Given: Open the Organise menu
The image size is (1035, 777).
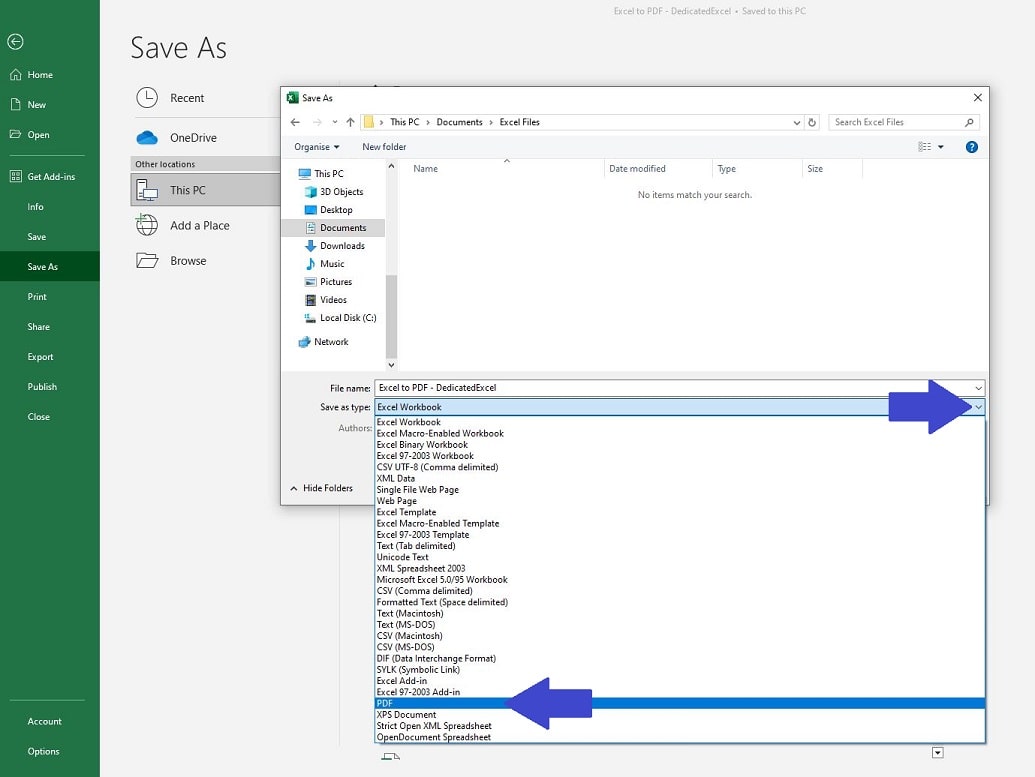Looking at the screenshot, I should click(316, 146).
